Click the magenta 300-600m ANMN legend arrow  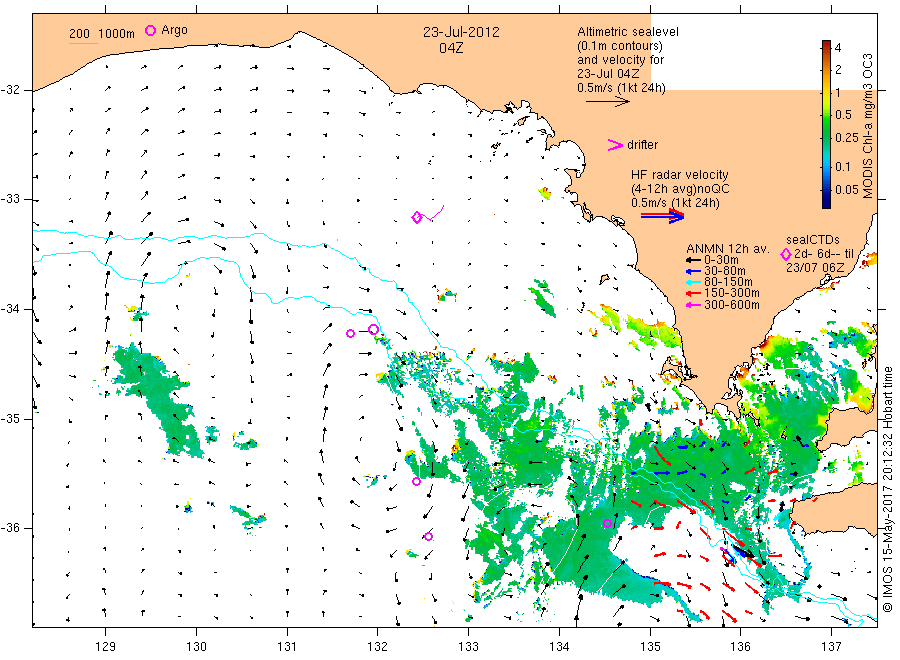(x=693, y=305)
